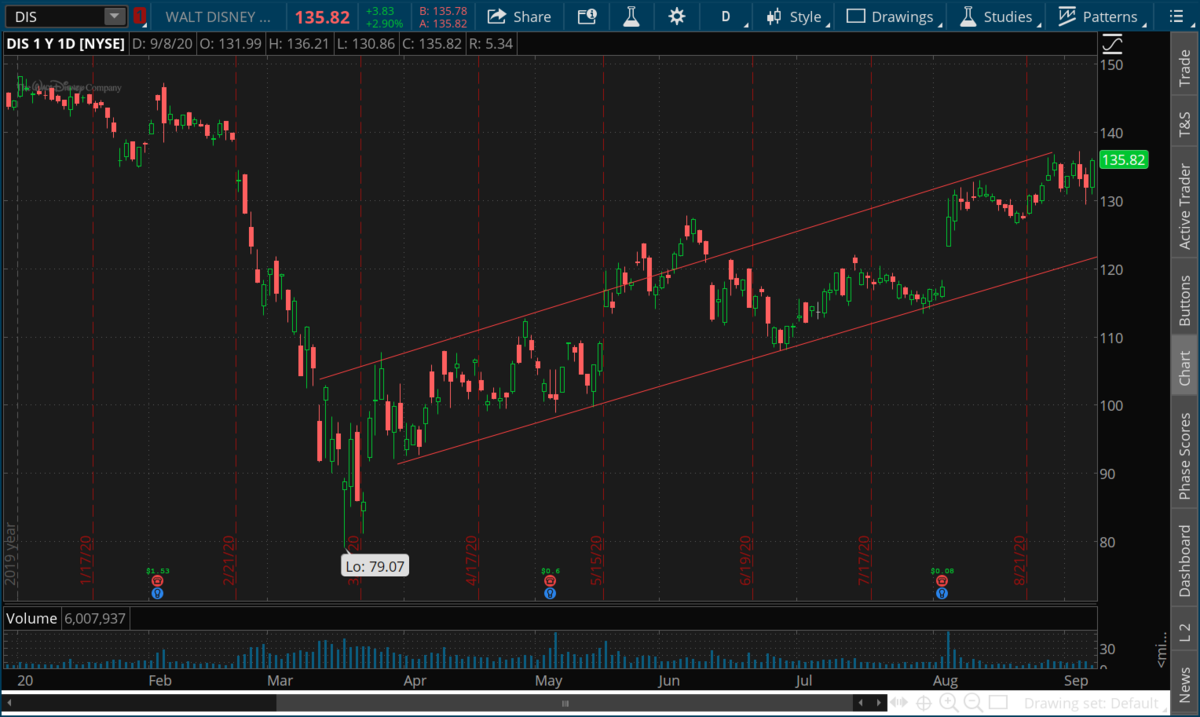Open the Patterns menu
The height and width of the screenshot is (717, 1200).
tap(1098, 16)
